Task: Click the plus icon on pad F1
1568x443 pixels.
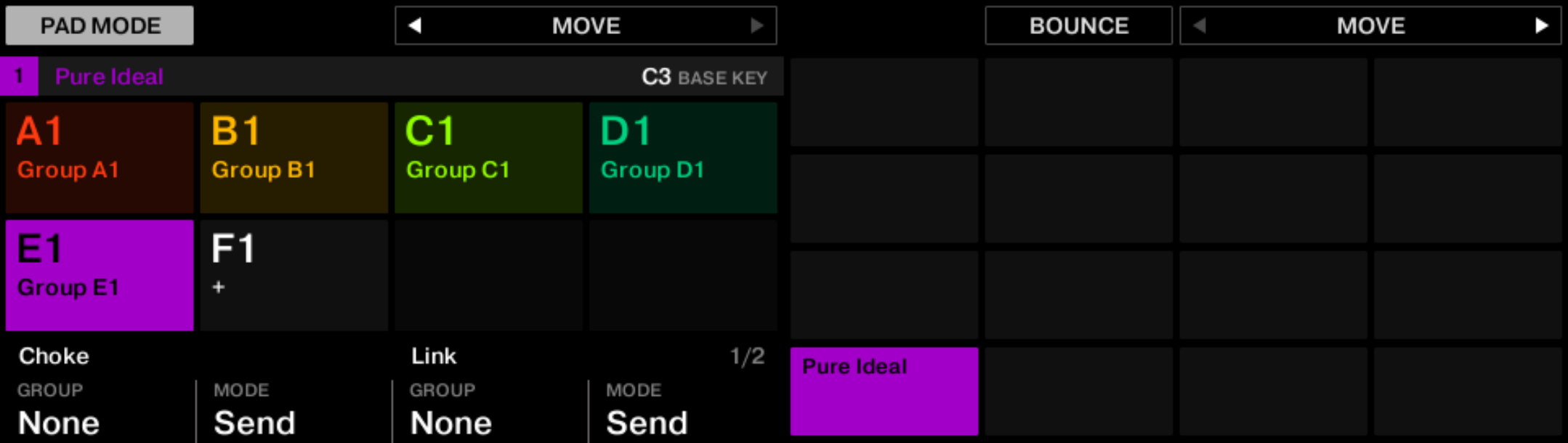Action: click(x=217, y=287)
